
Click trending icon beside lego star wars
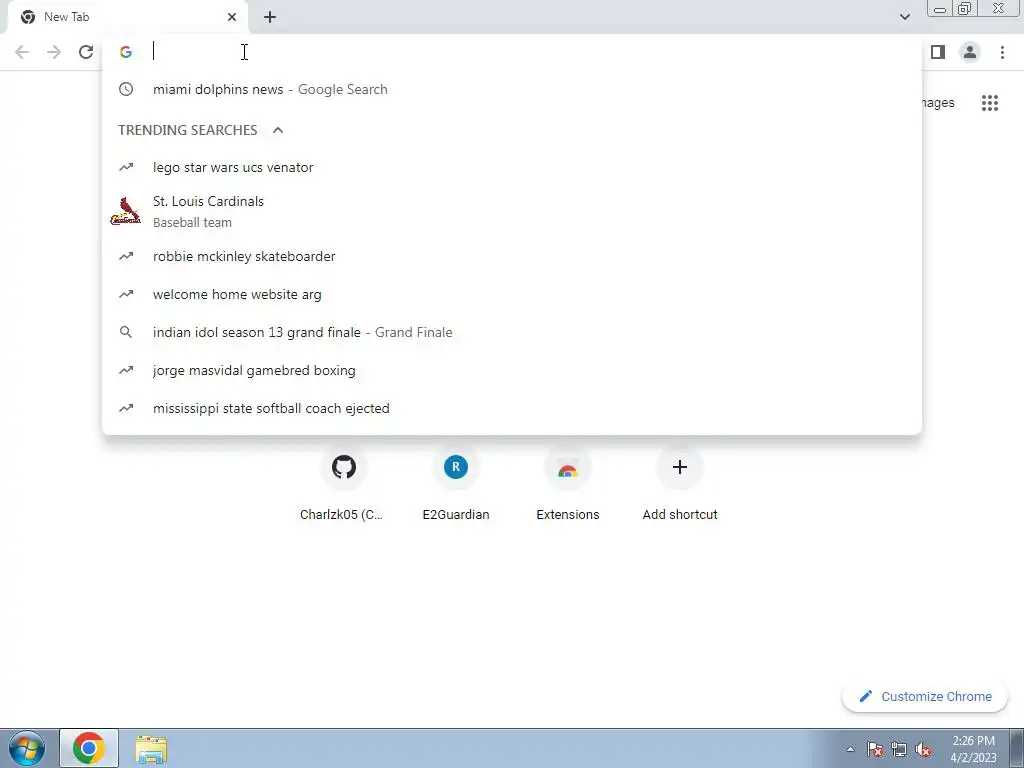pyautogui.click(x=126, y=167)
